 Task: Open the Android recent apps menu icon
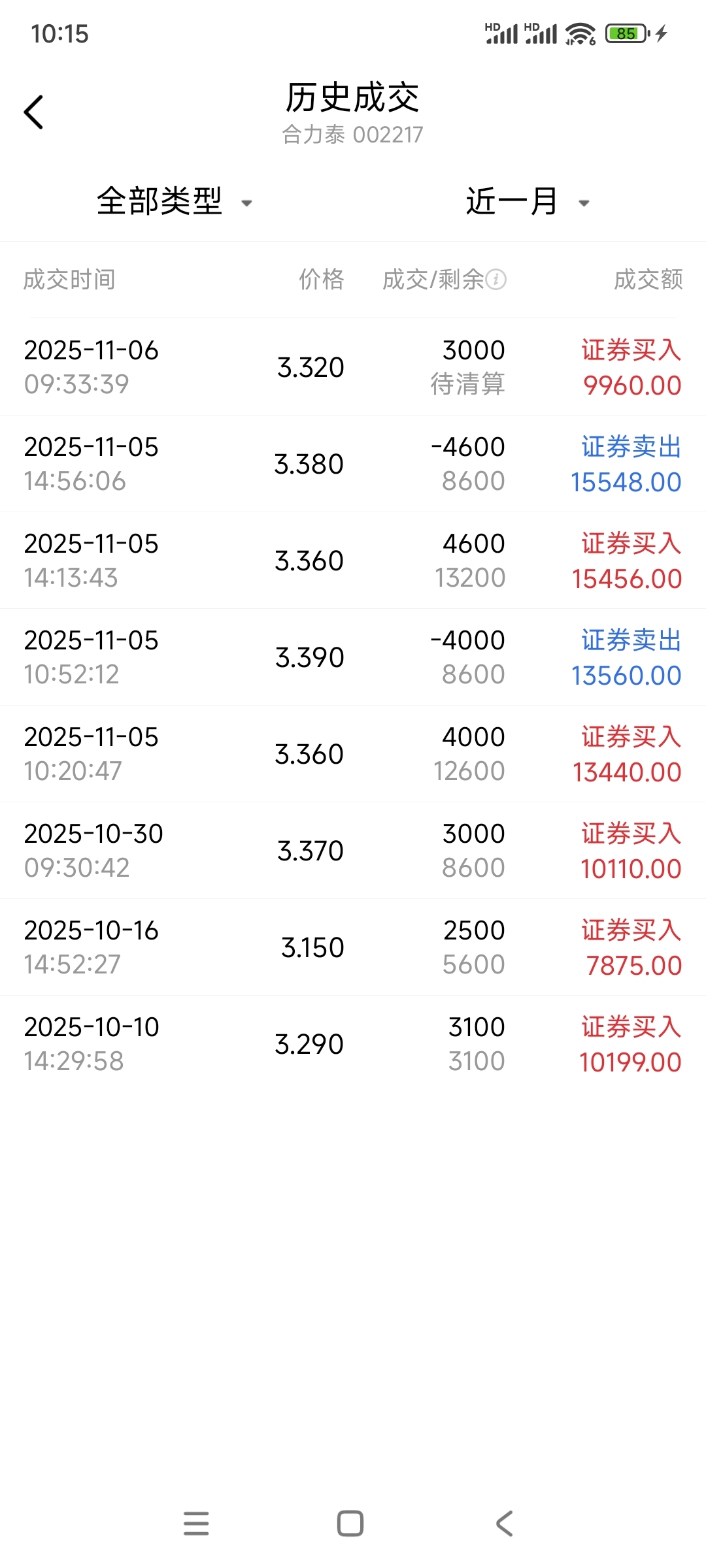pos(196,1524)
